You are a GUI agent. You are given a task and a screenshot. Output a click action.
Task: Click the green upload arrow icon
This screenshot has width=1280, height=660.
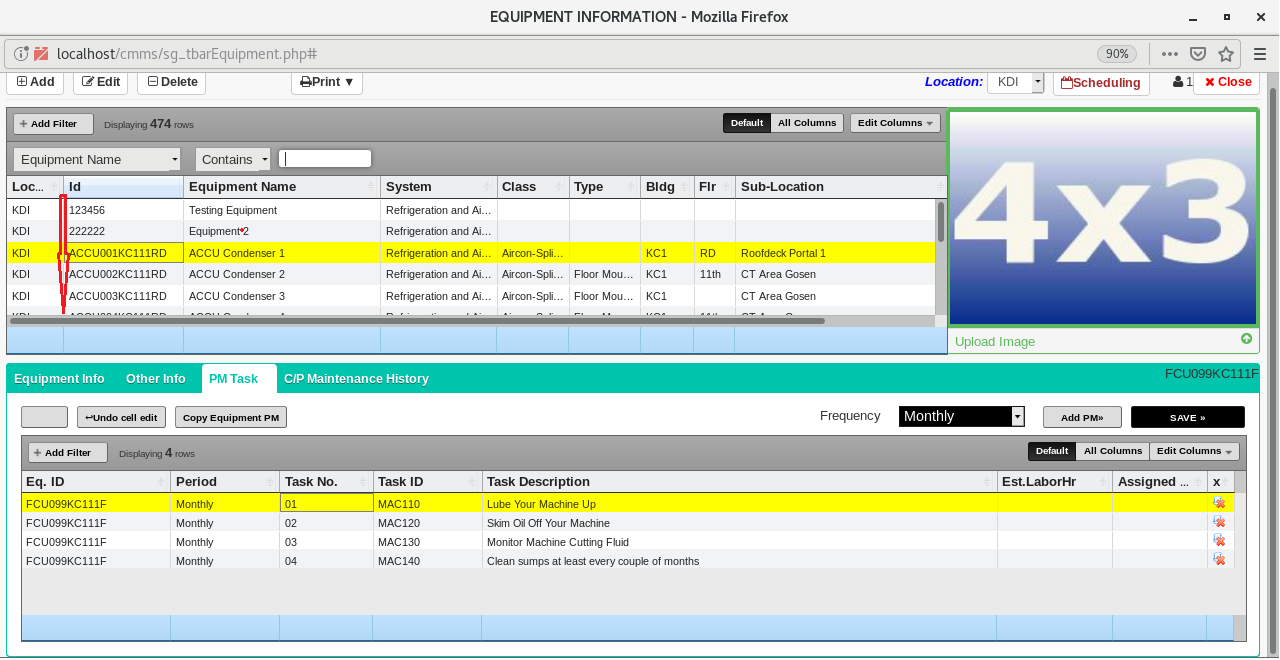pyautogui.click(x=1246, y=339)
